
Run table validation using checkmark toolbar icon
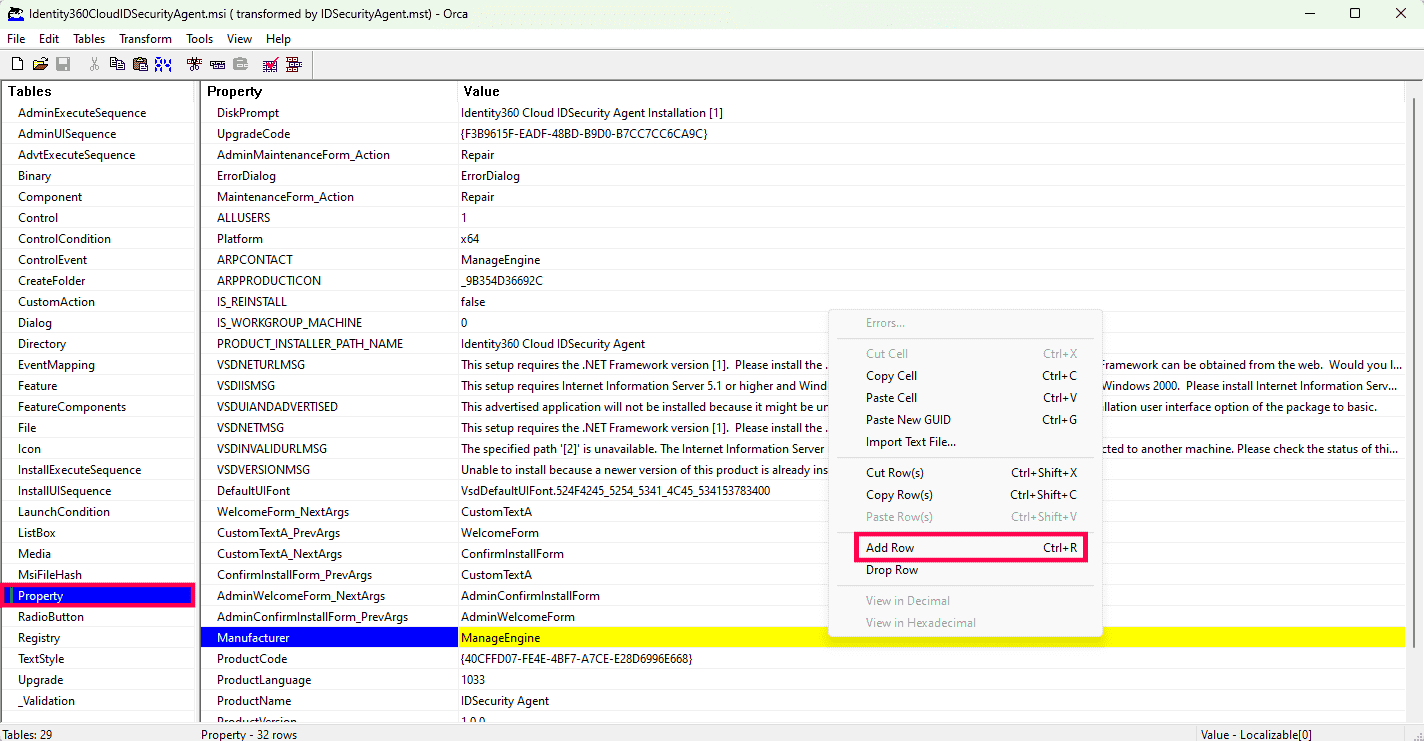click(x=269, y=63)
